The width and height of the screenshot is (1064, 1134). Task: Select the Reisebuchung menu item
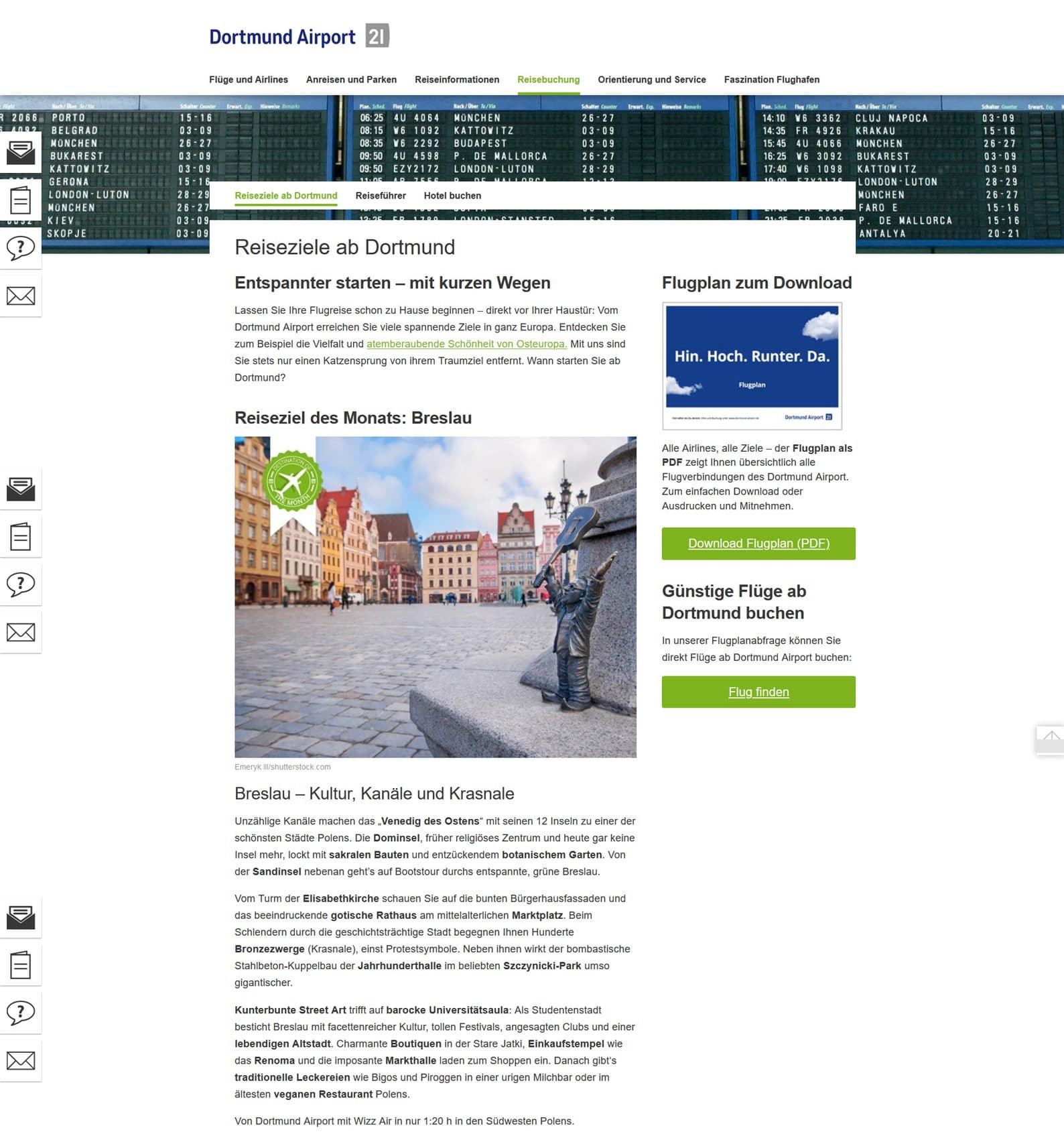click(x=549, y=79)
